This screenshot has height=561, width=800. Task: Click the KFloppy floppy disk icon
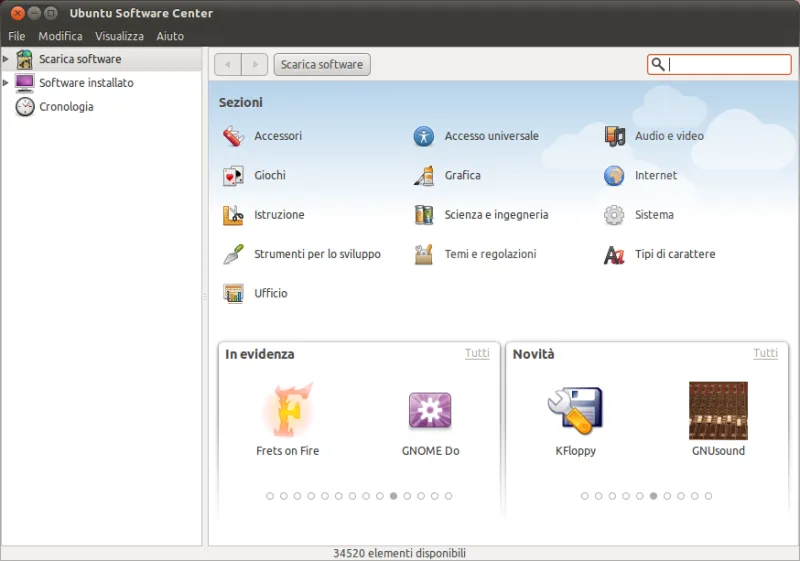point(575,410)
